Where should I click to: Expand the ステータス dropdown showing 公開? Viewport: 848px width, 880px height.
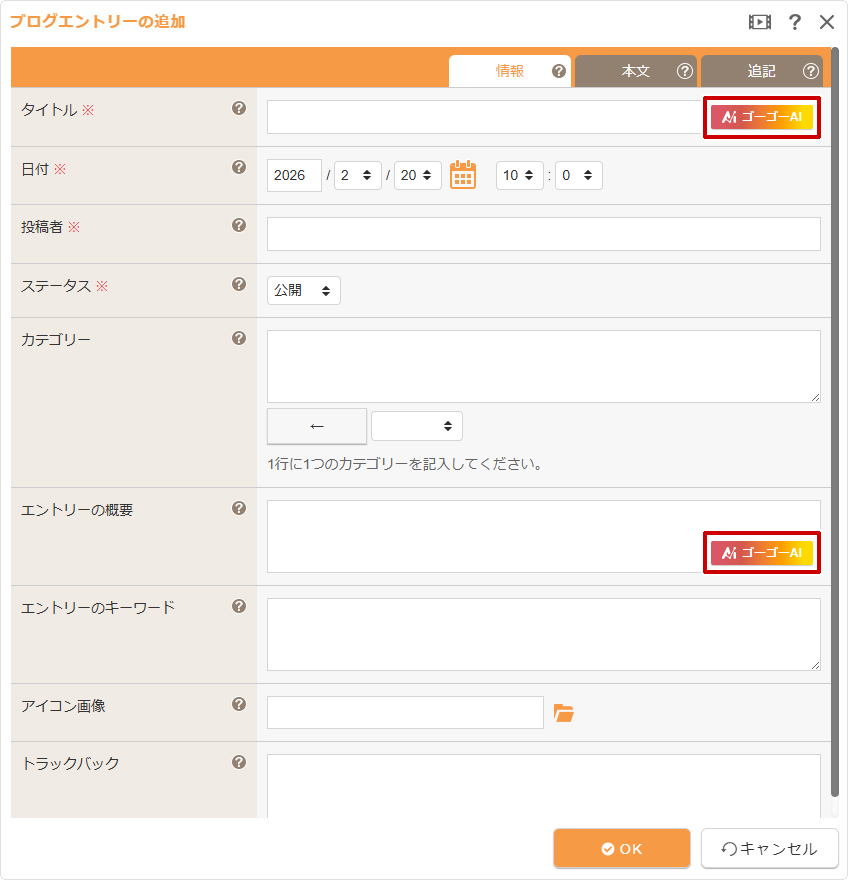pos(304,291)
